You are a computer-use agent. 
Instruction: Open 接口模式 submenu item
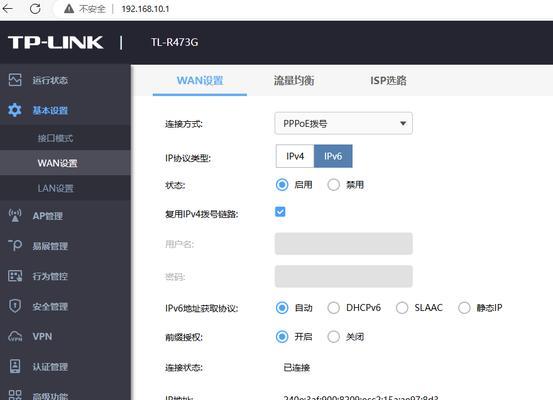[x=65, y=138]
